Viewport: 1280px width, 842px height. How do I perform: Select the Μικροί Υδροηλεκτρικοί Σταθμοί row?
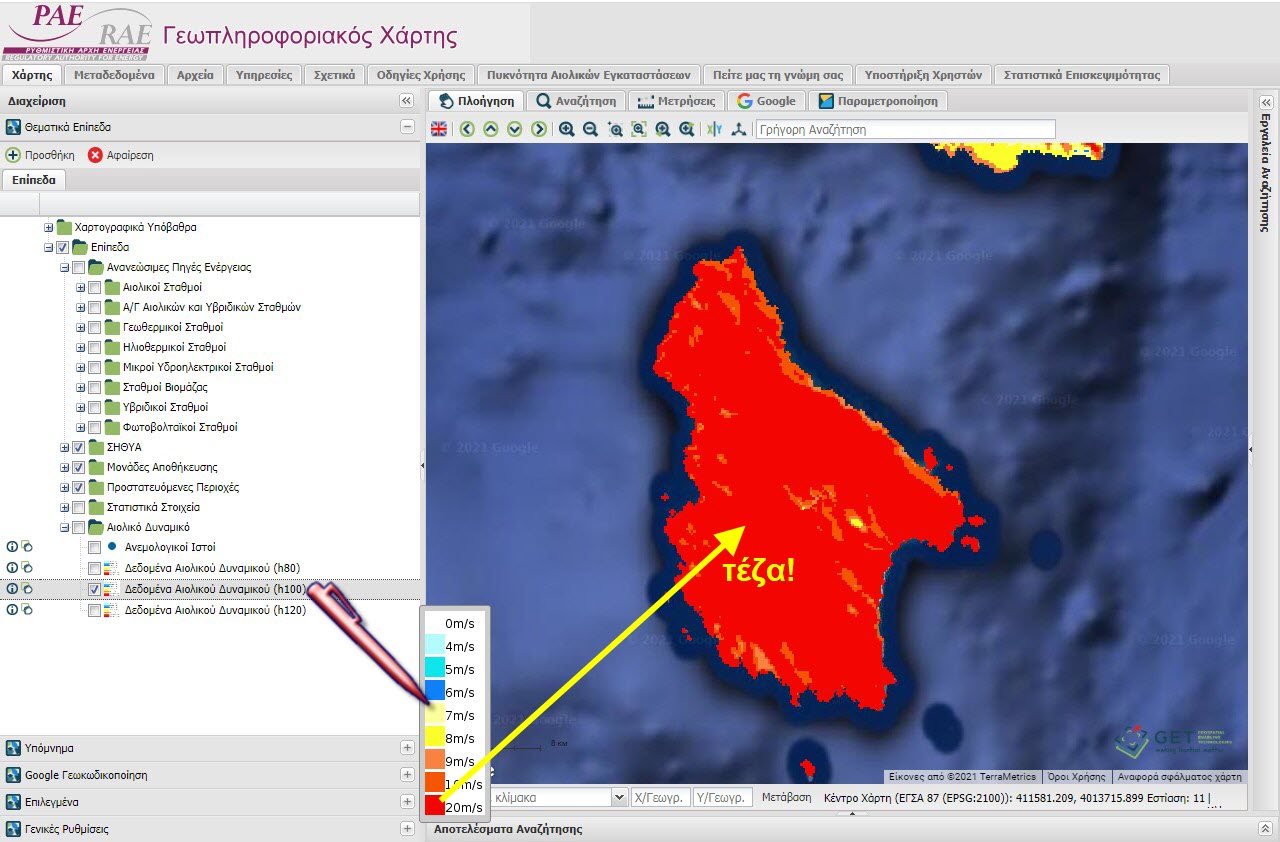(197, 367)
